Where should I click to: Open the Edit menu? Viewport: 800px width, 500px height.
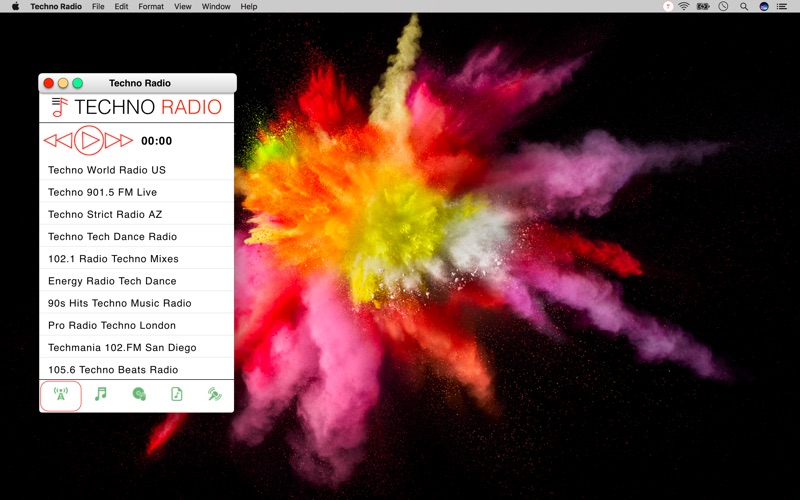[x=121, y=6]
